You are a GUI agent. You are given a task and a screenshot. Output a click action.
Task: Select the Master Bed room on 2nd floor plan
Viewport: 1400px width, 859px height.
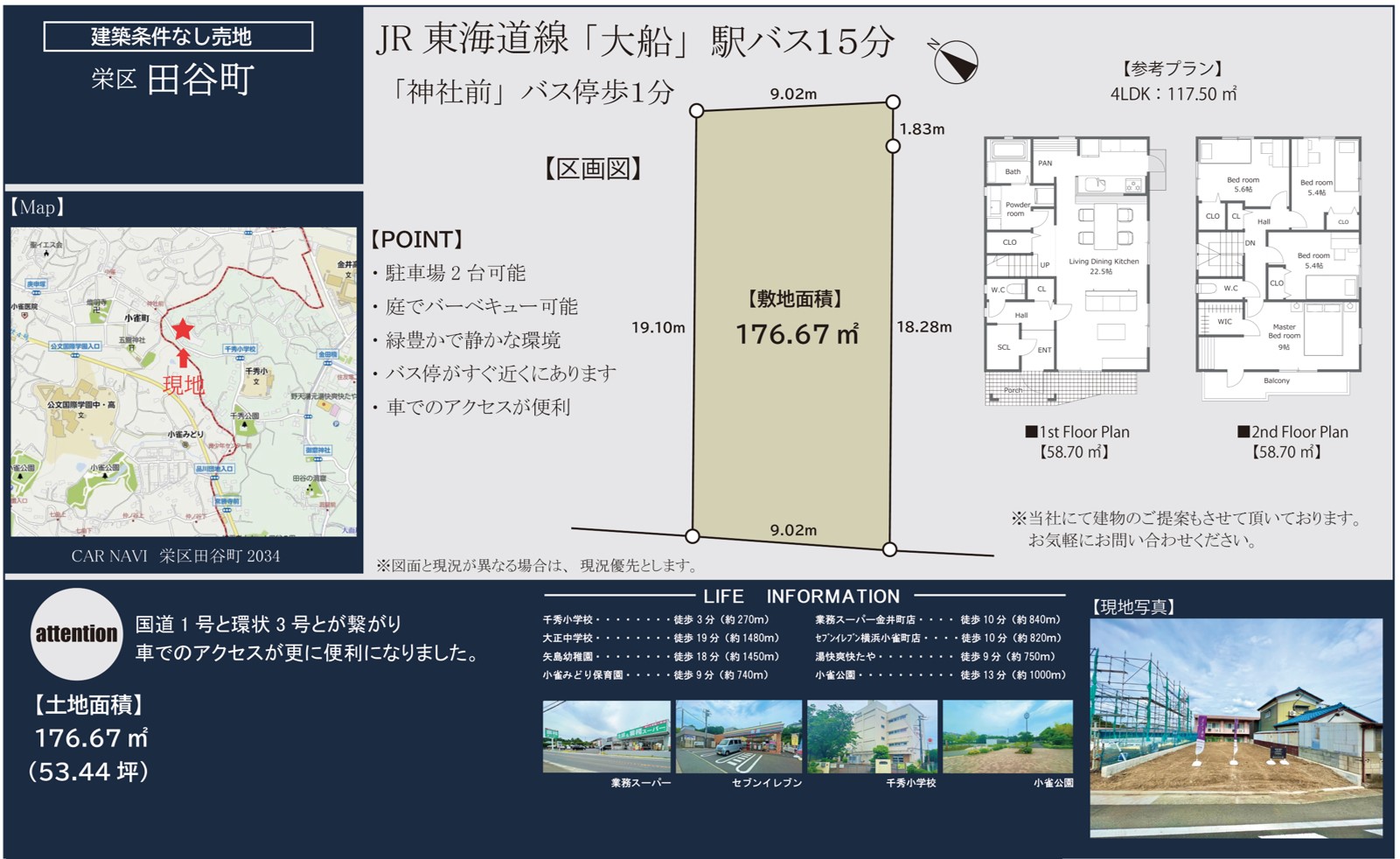click(1284, 332)
